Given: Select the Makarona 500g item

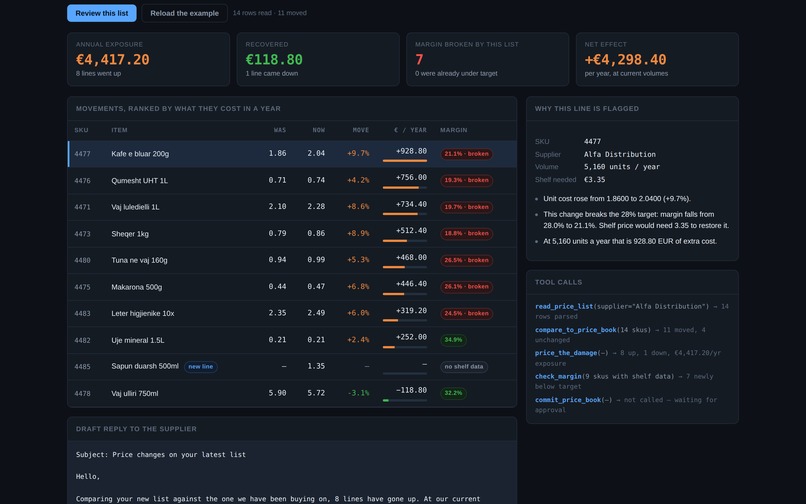Looking at the screenshot, I should point(137,287).
